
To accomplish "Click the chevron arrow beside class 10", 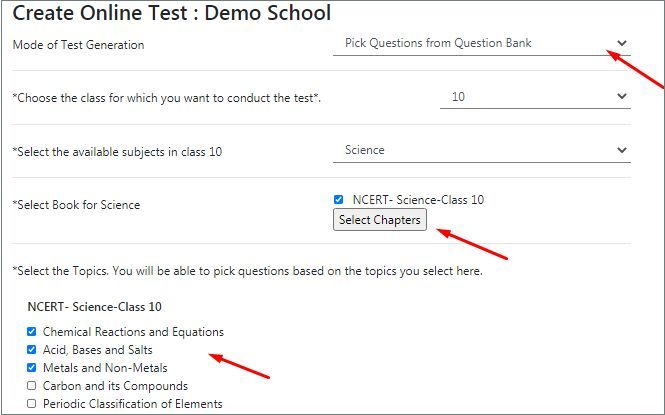I will pyautogui.click(x=622, y=96).
